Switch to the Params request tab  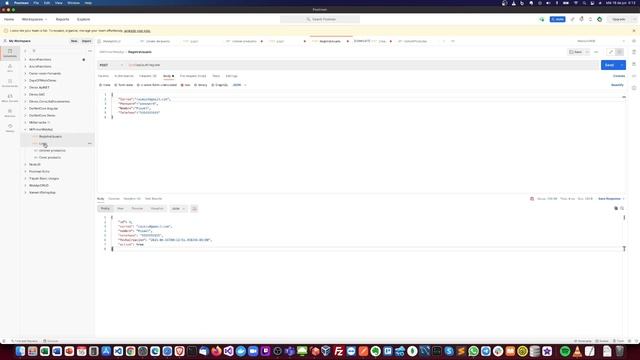[x=103, y=76]
